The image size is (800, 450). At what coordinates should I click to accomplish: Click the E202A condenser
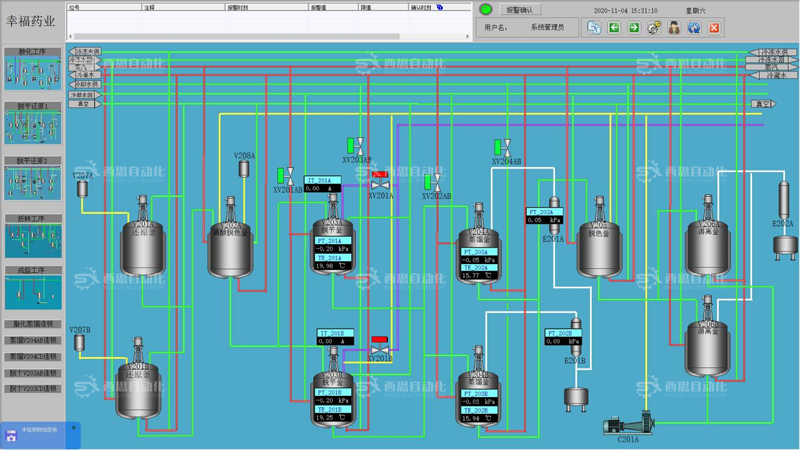click(x=783, y=200)
